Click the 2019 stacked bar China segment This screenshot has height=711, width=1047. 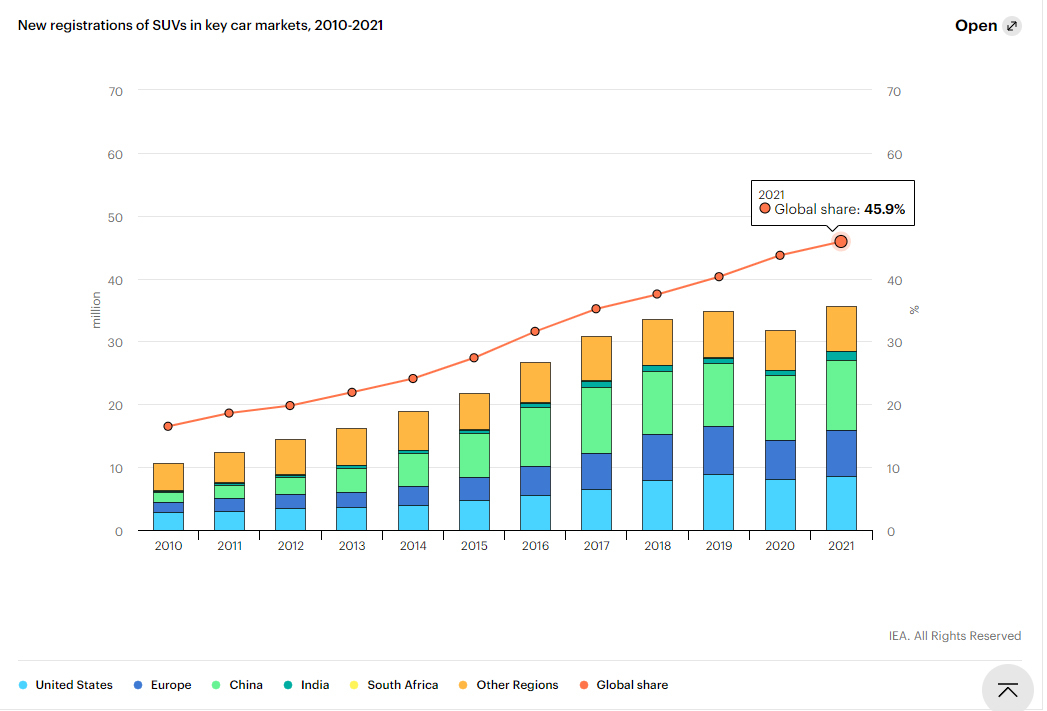[718, 395]
